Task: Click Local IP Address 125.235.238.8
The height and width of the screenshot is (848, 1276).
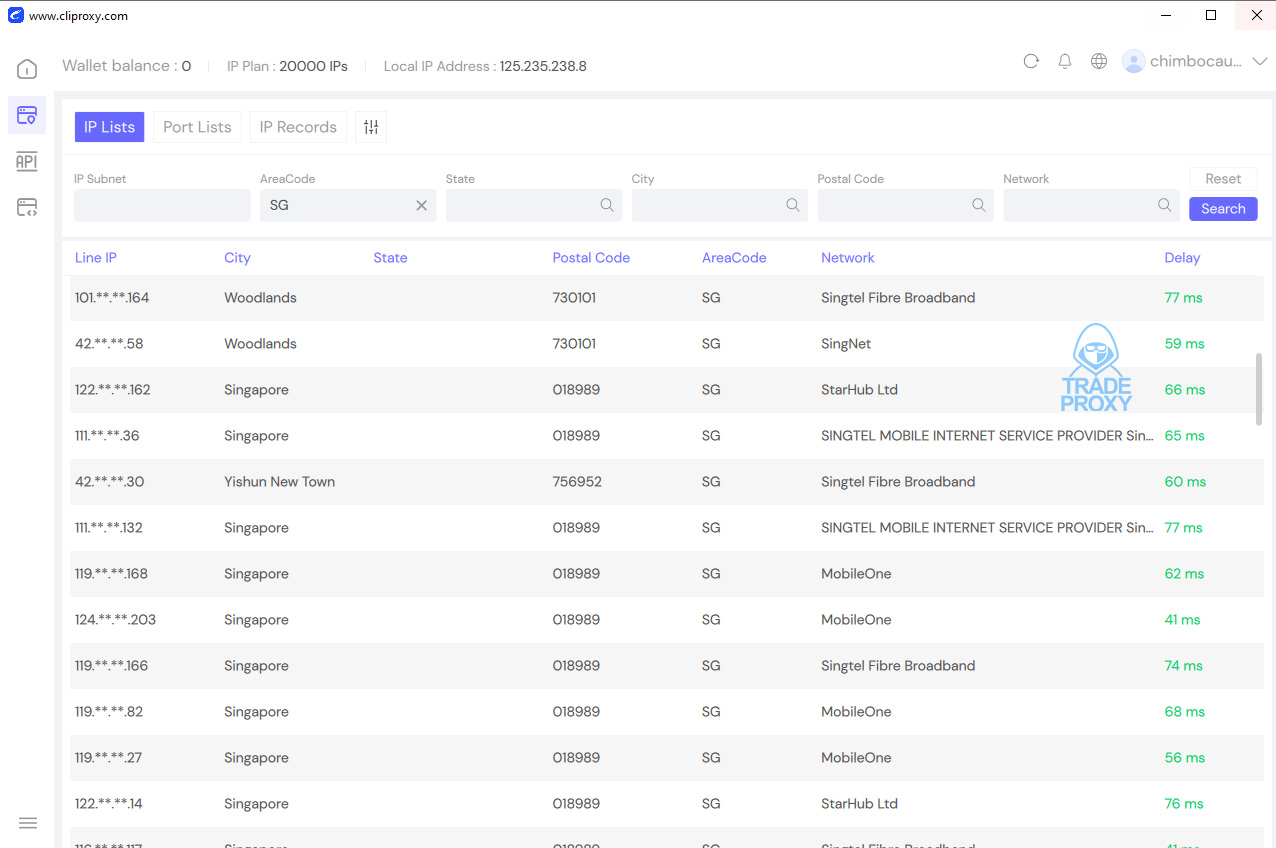Action: [485, 66]
